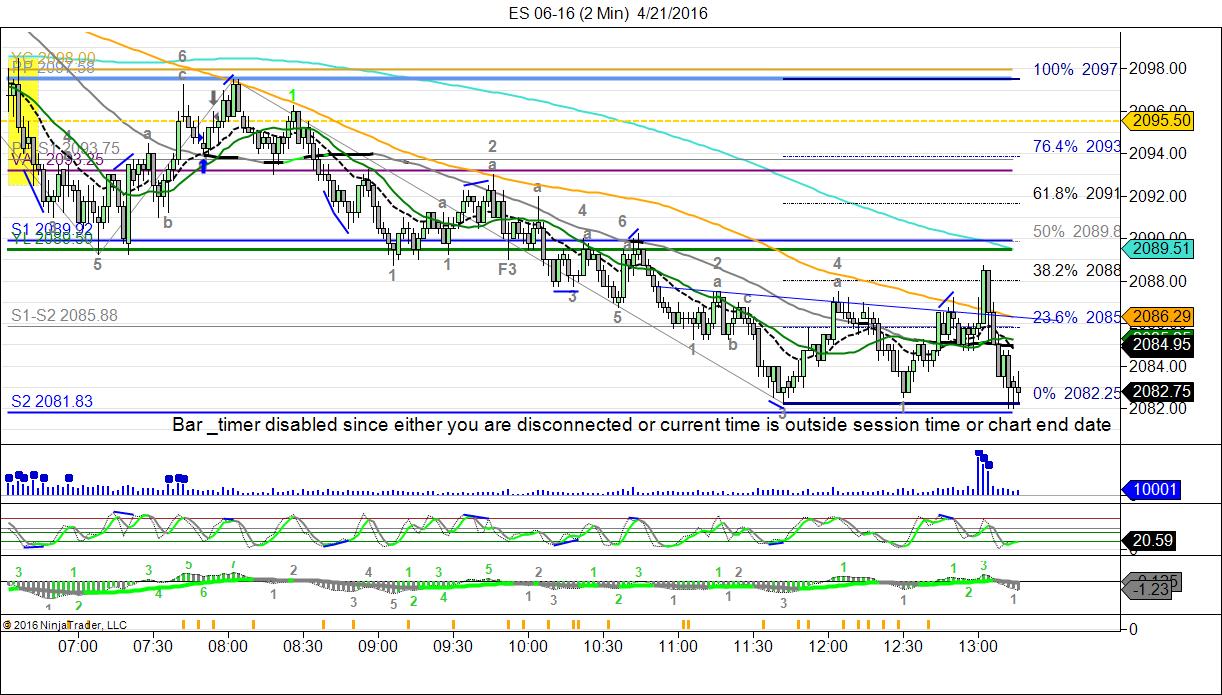1222x695 pixels.
Task: Click the 12:30 time axis label
Action: tap(903, 646)
